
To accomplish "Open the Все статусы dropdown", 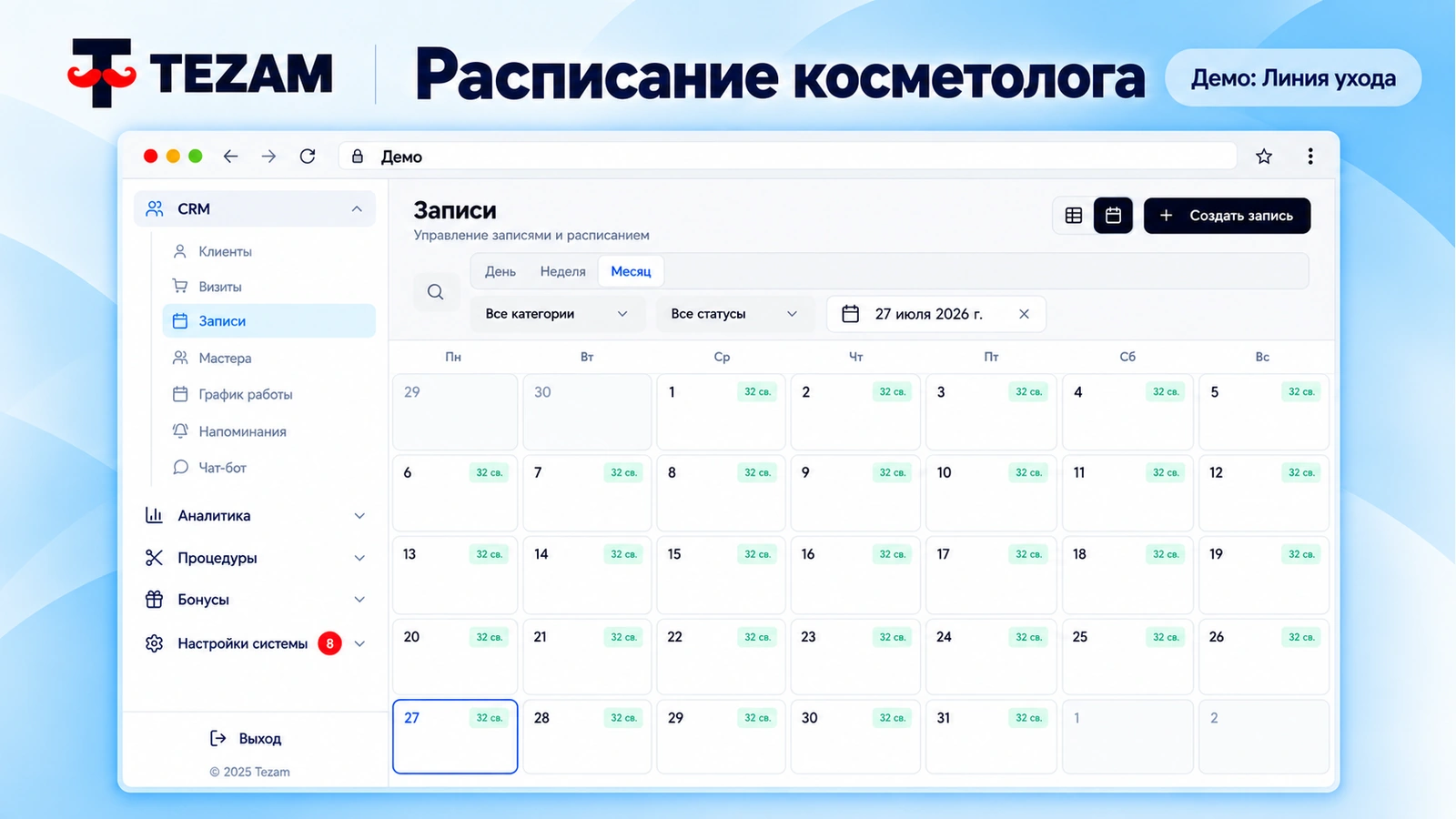I will (734, 314).
